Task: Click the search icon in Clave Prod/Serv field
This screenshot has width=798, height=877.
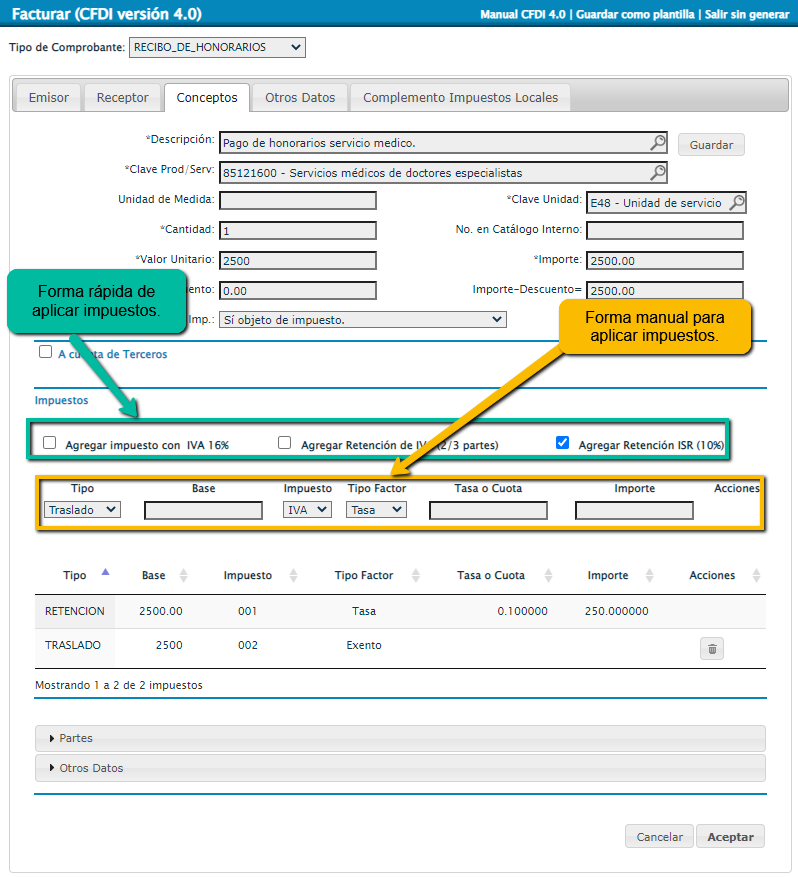Action: (x=658, y=172)
